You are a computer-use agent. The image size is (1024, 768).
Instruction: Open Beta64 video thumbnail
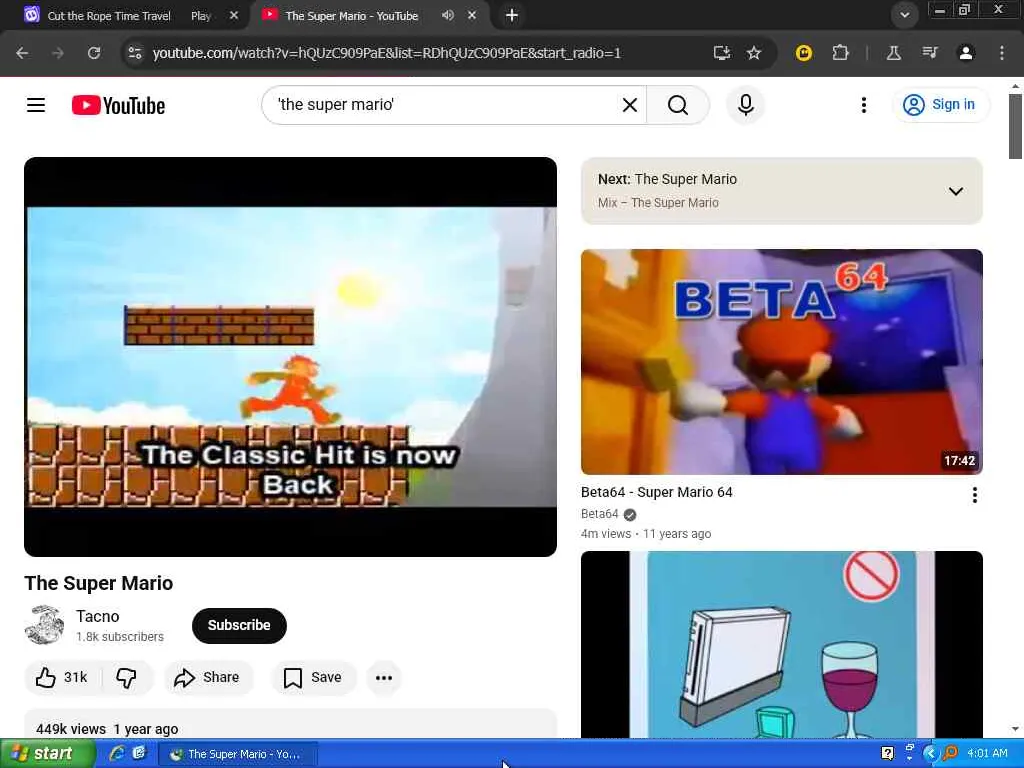click(x=782, y=362)
